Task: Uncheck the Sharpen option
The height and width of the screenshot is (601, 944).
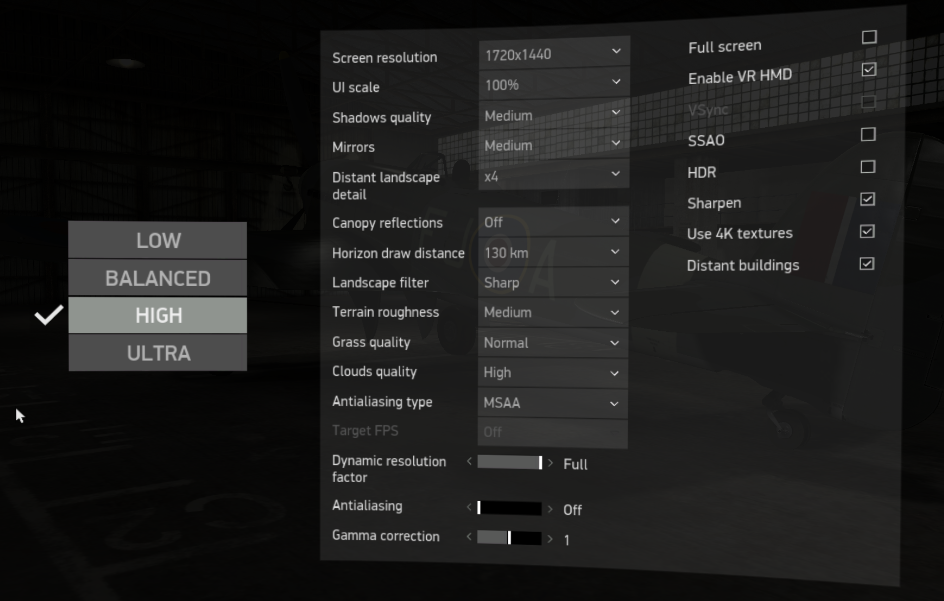Action: [868, 199]
